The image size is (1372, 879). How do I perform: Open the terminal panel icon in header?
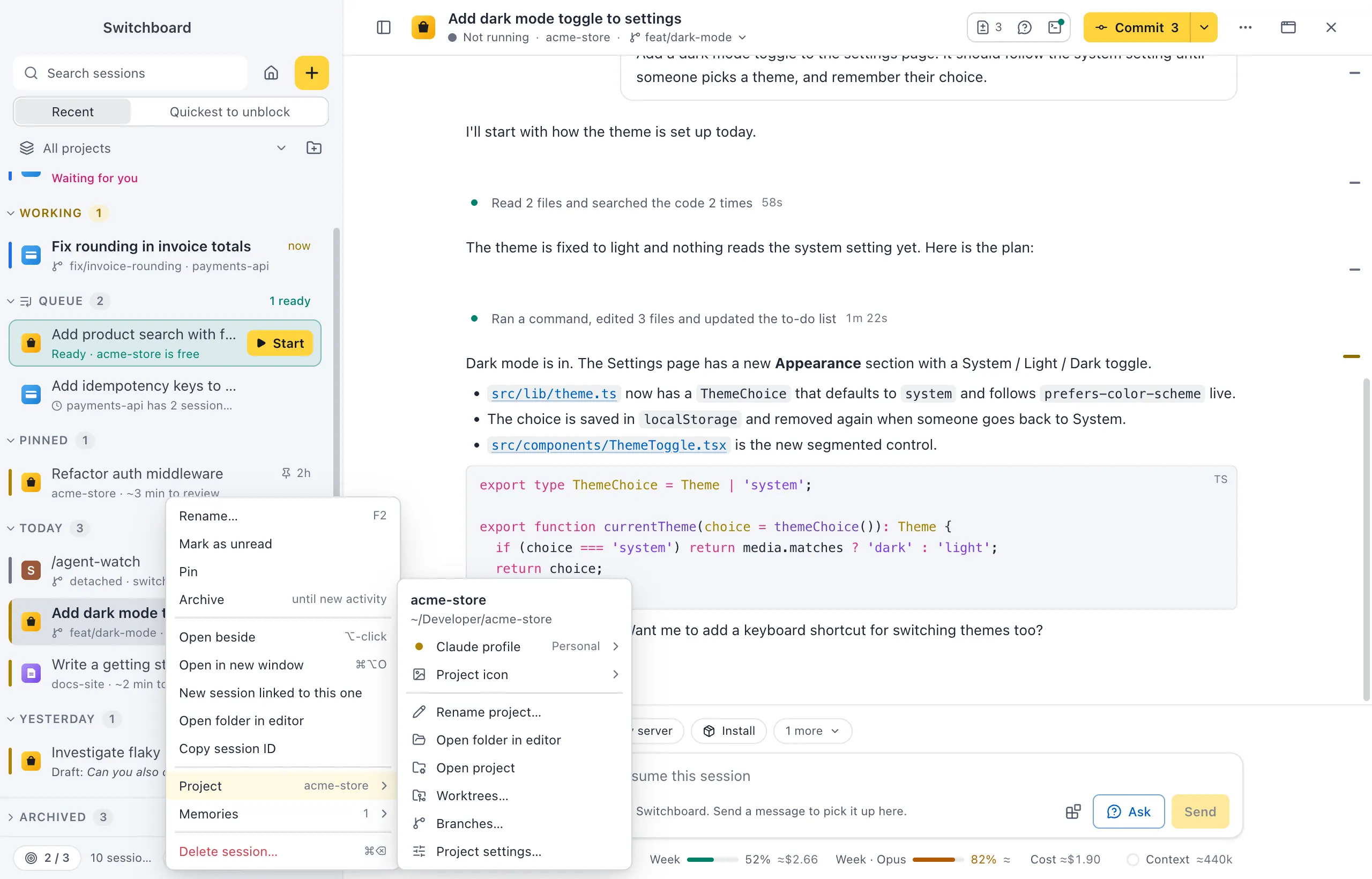pyautogui.click(x=1055, y=27)
